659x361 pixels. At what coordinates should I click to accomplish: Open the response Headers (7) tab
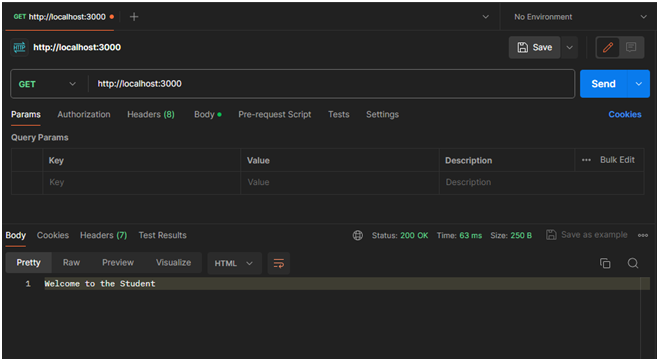click(103, 235)
